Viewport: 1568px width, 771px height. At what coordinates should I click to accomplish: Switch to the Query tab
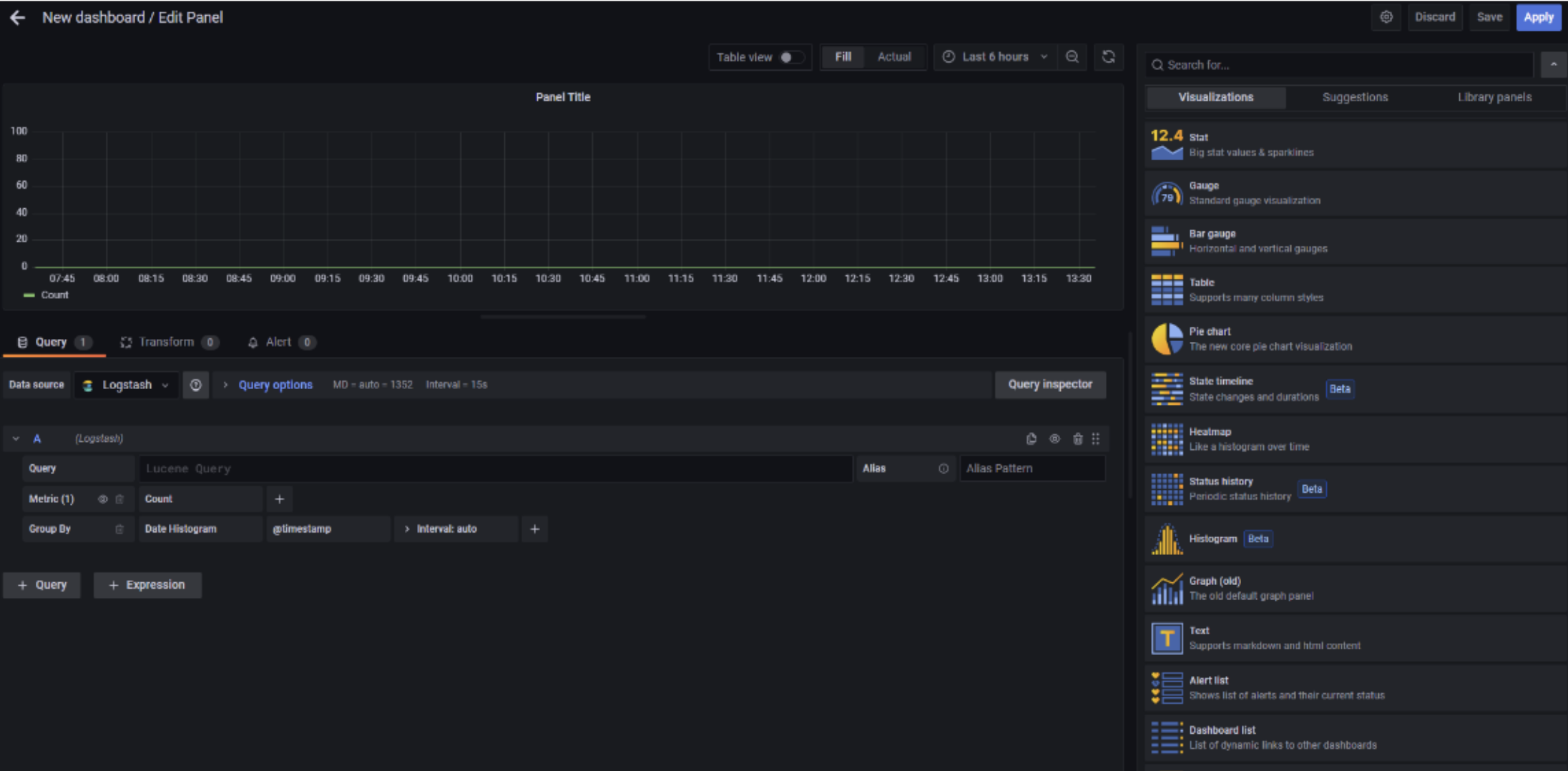[54, 343]
